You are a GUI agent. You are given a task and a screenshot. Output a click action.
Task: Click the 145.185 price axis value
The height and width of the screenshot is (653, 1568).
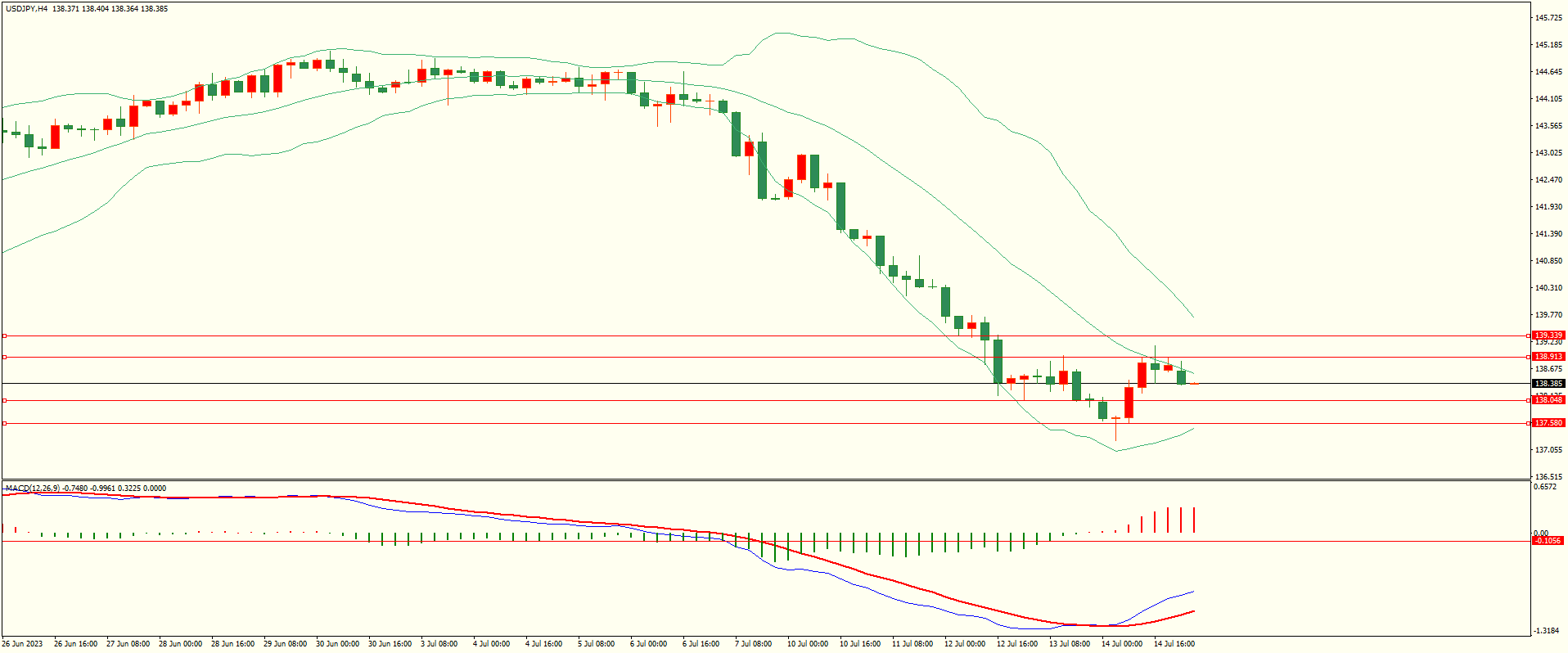(x=1549, y=45)
